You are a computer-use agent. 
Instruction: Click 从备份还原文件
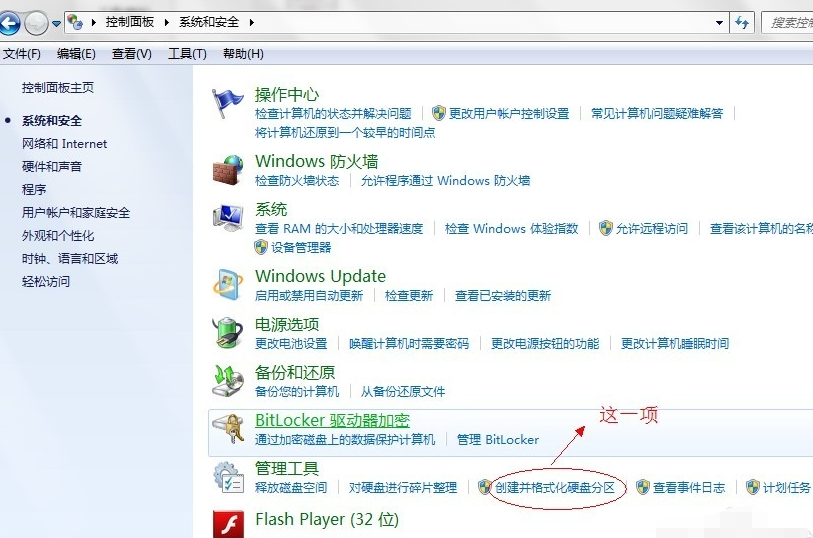click(x=403, y=392)
